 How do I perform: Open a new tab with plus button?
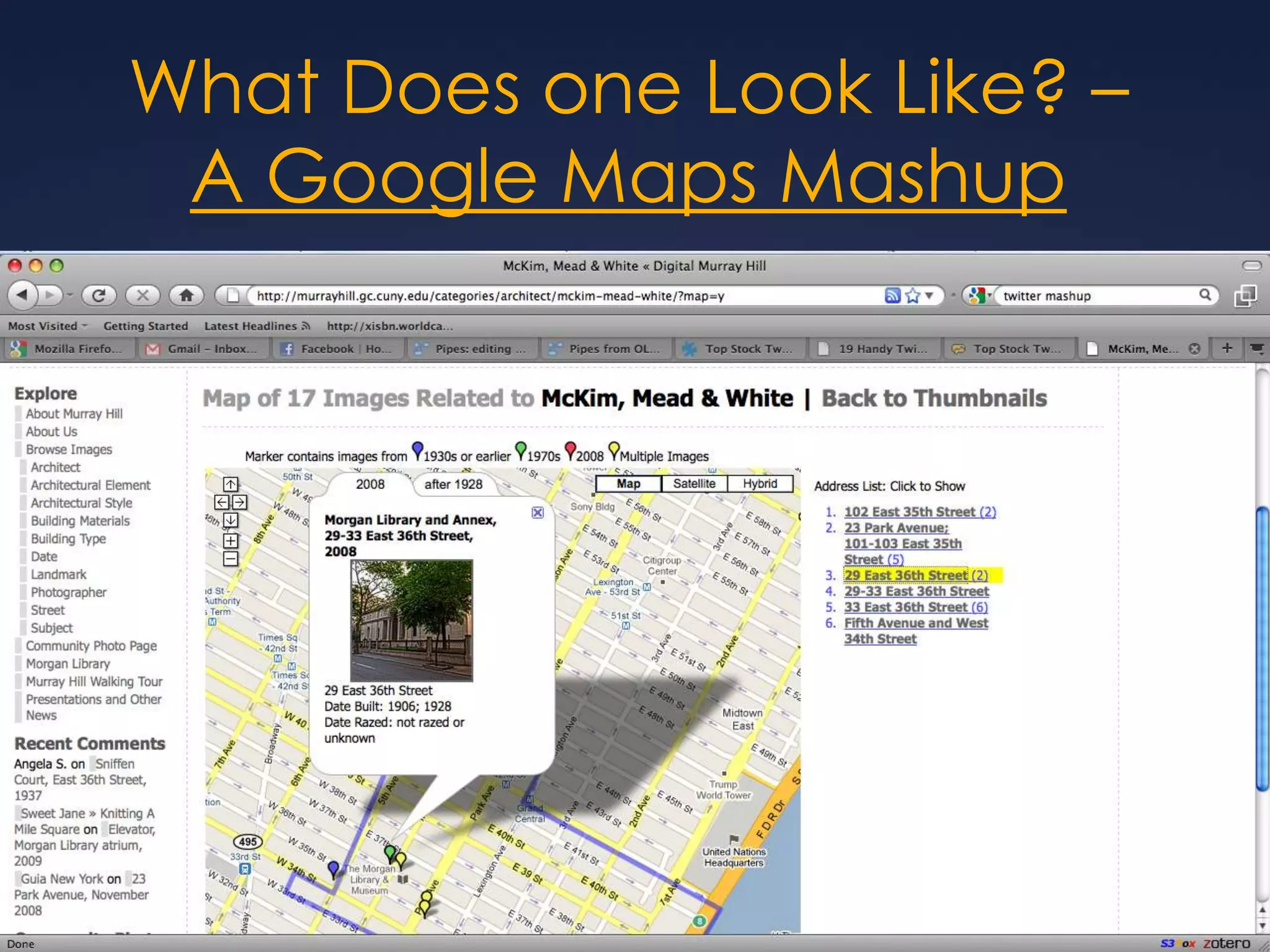[x=1227, y=348]
